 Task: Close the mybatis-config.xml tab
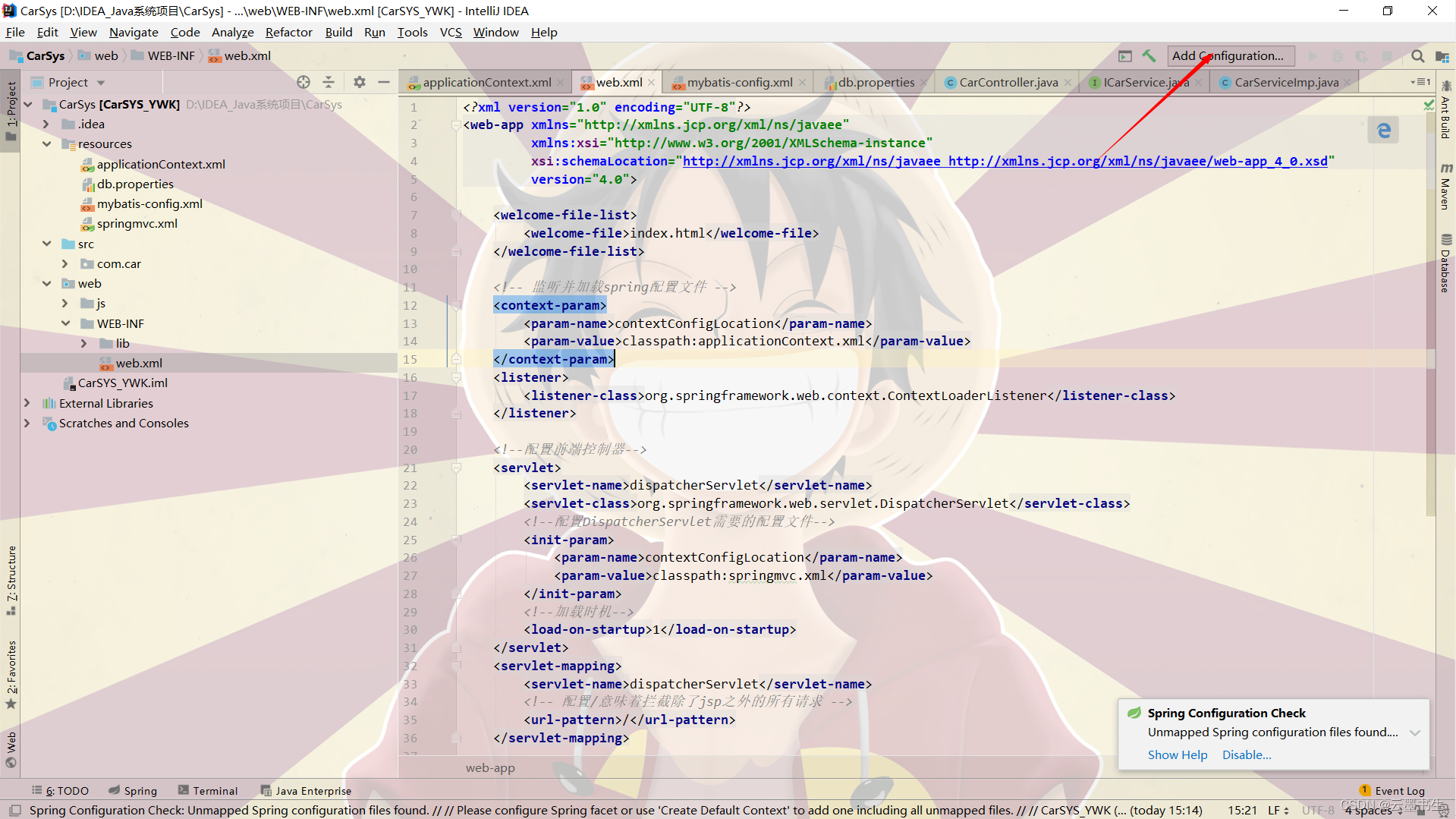coord(802,83)
